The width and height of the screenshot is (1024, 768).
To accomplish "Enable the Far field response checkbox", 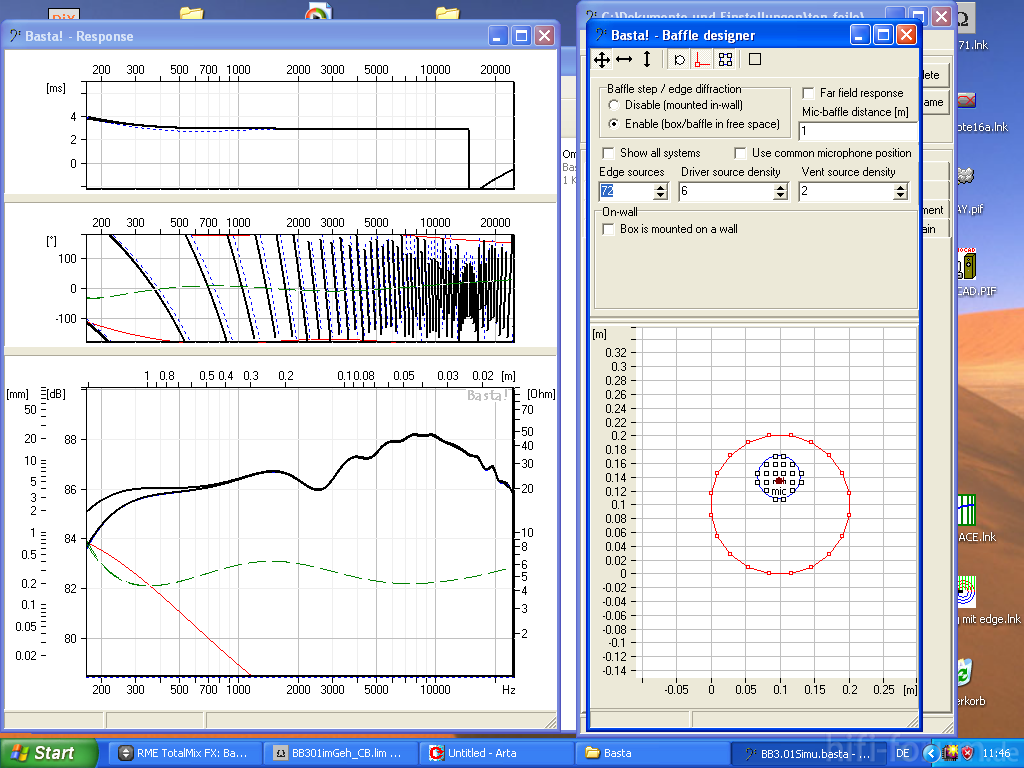I will coord(809,93).
